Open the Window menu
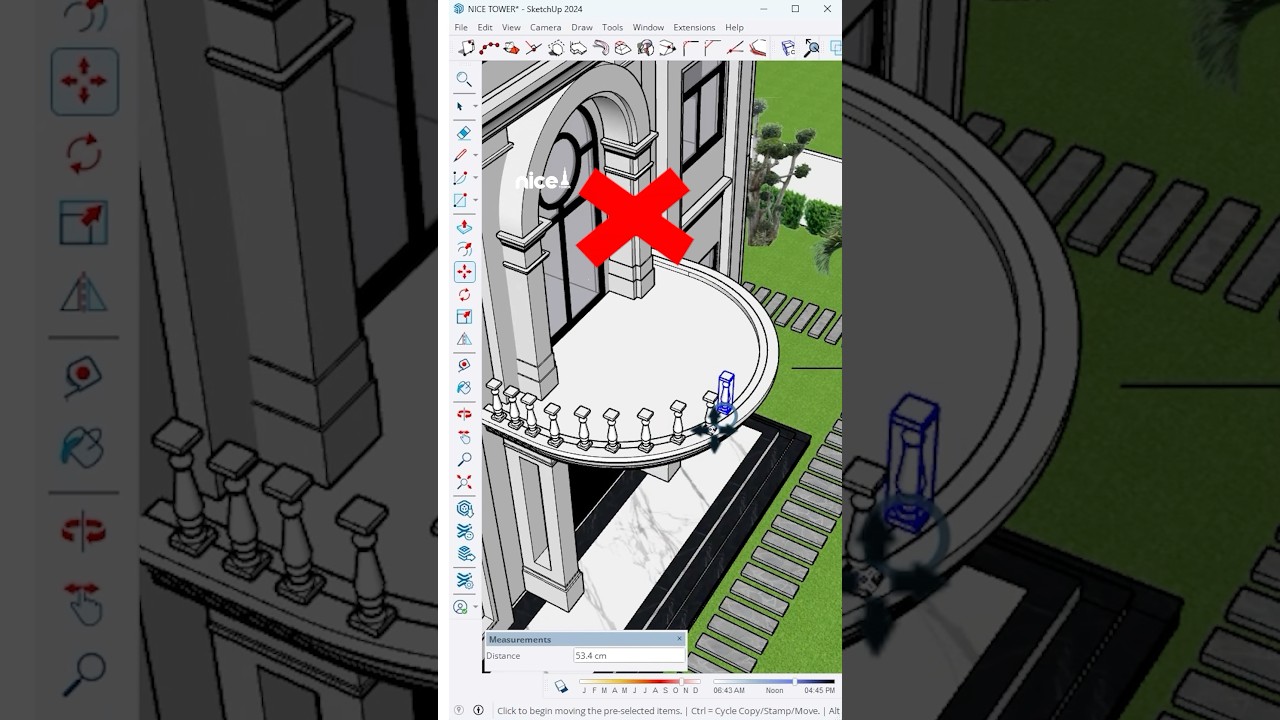 648,28
